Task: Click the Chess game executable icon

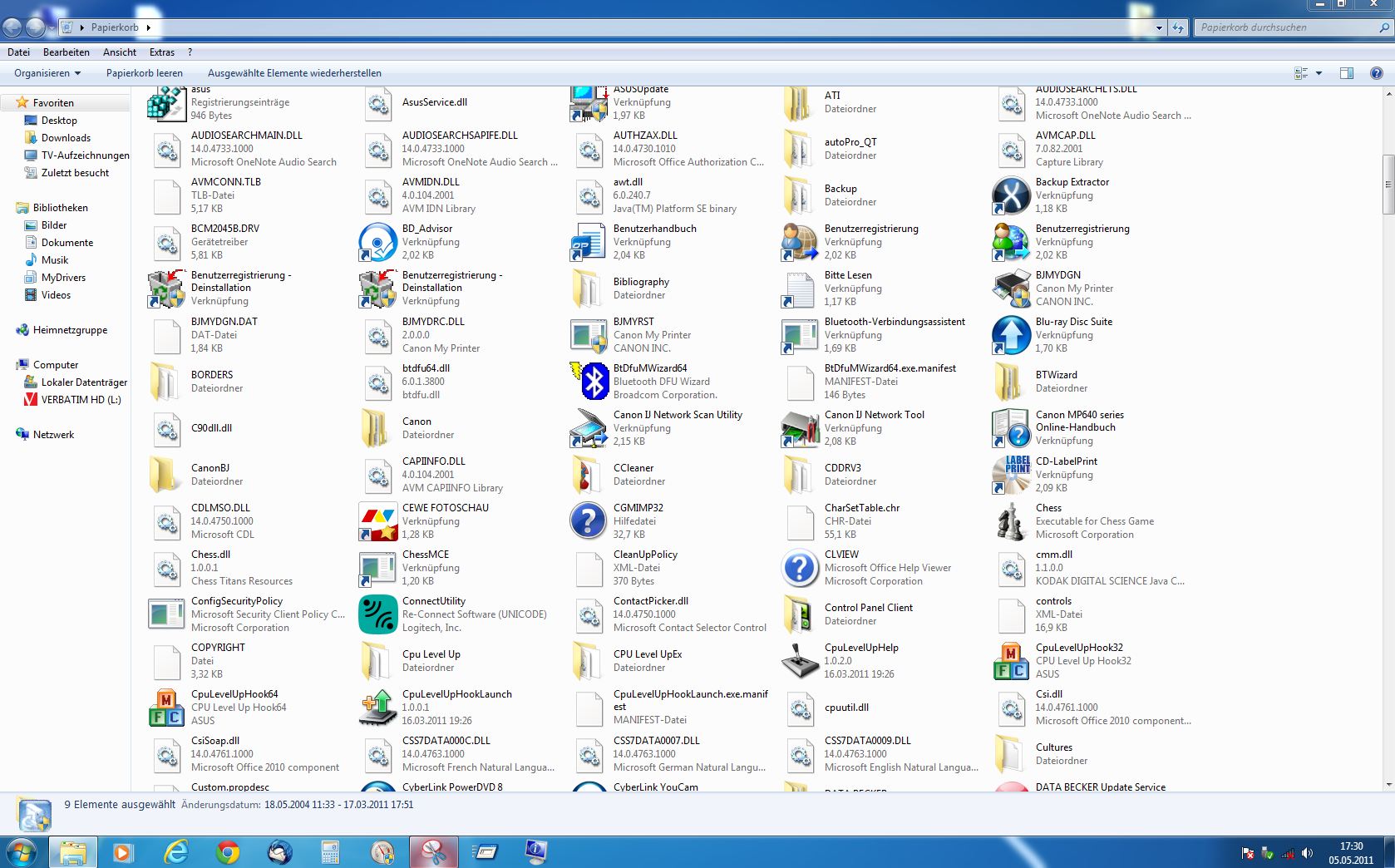Action: (x=1011, y=521)
